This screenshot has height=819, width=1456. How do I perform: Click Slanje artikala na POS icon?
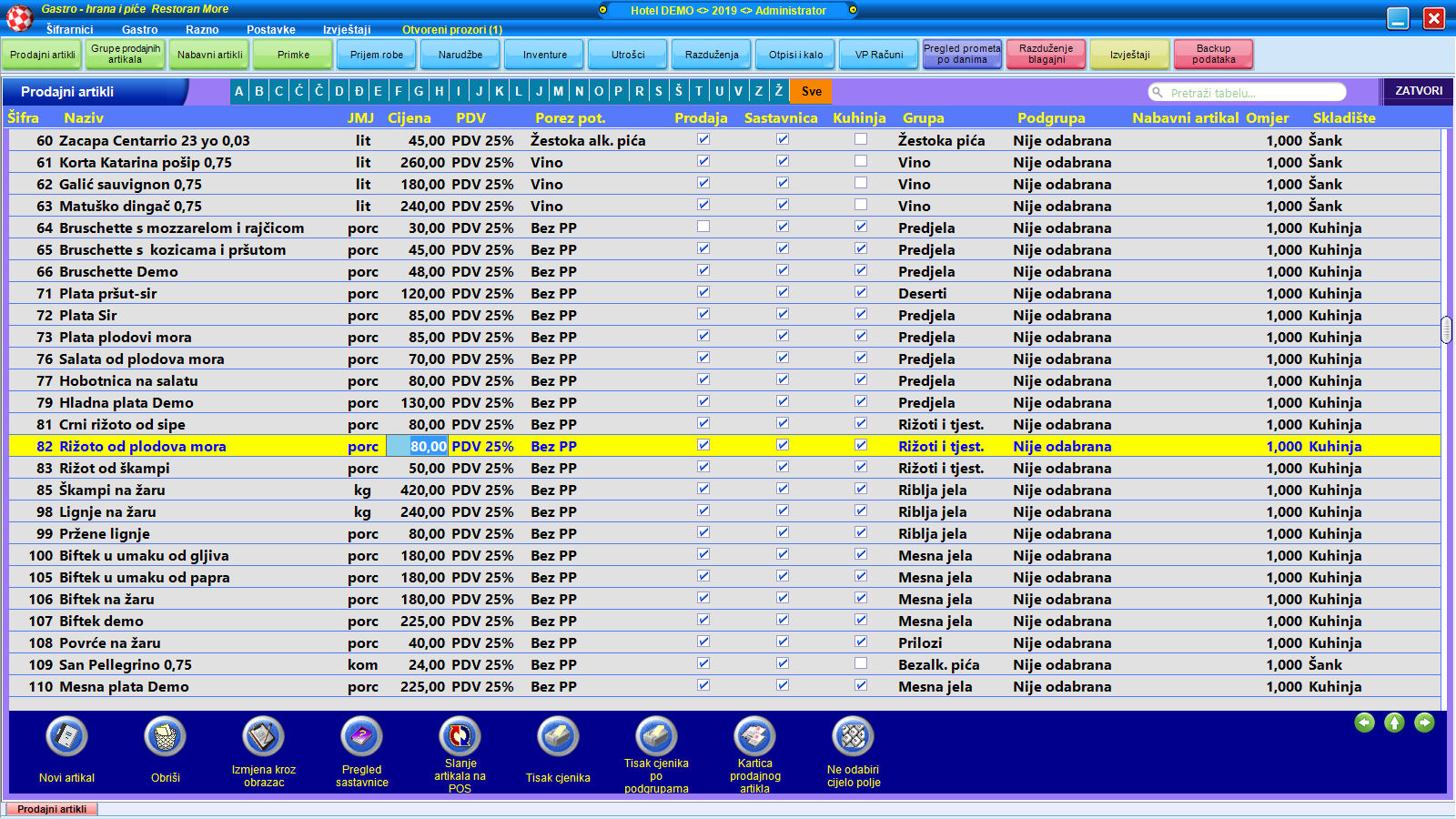460,735
